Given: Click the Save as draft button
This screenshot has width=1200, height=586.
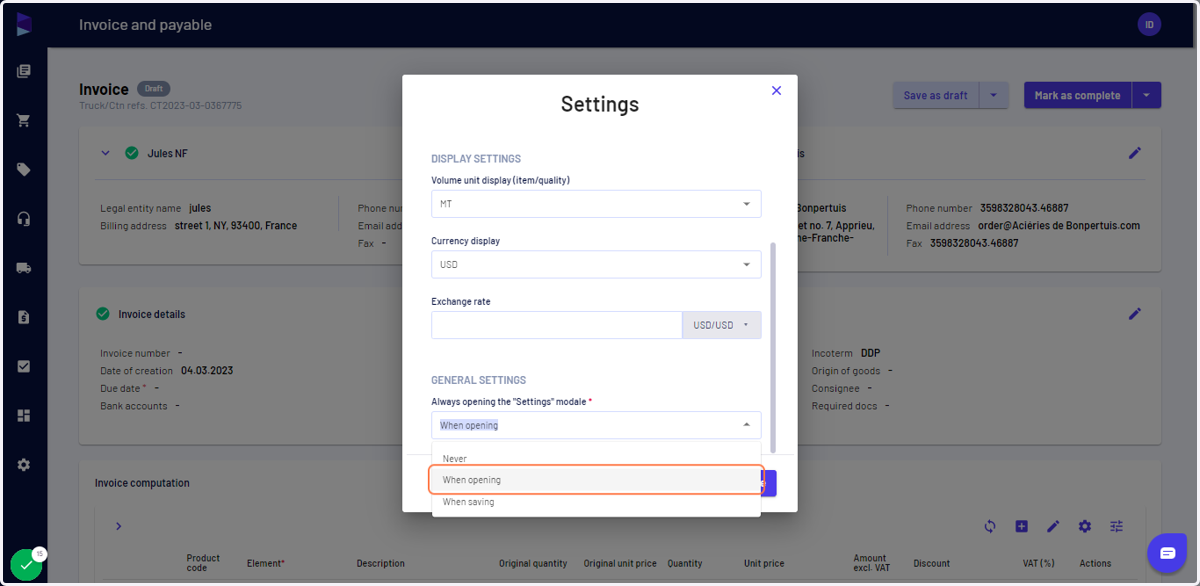Looking at the screenshot, I should pos(936,96).
